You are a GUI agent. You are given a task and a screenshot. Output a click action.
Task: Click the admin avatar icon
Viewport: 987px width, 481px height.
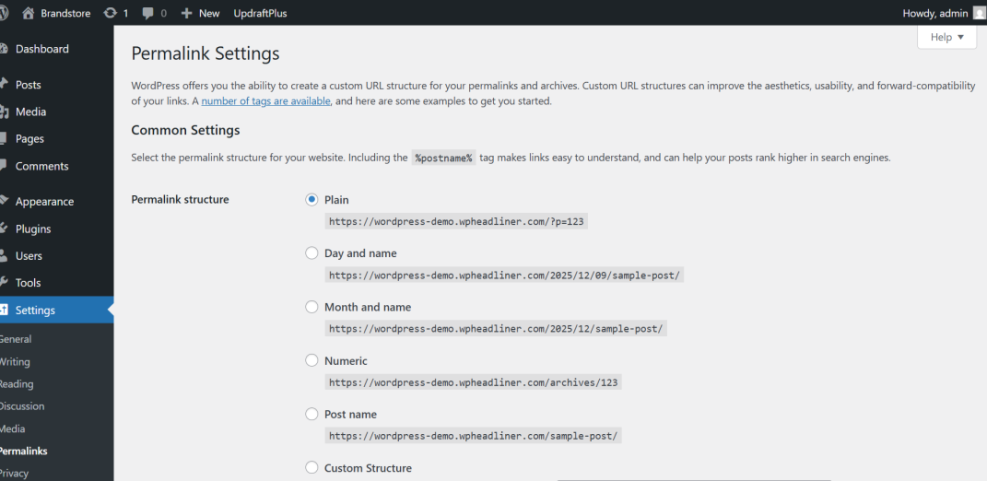(x=978, y=13)
